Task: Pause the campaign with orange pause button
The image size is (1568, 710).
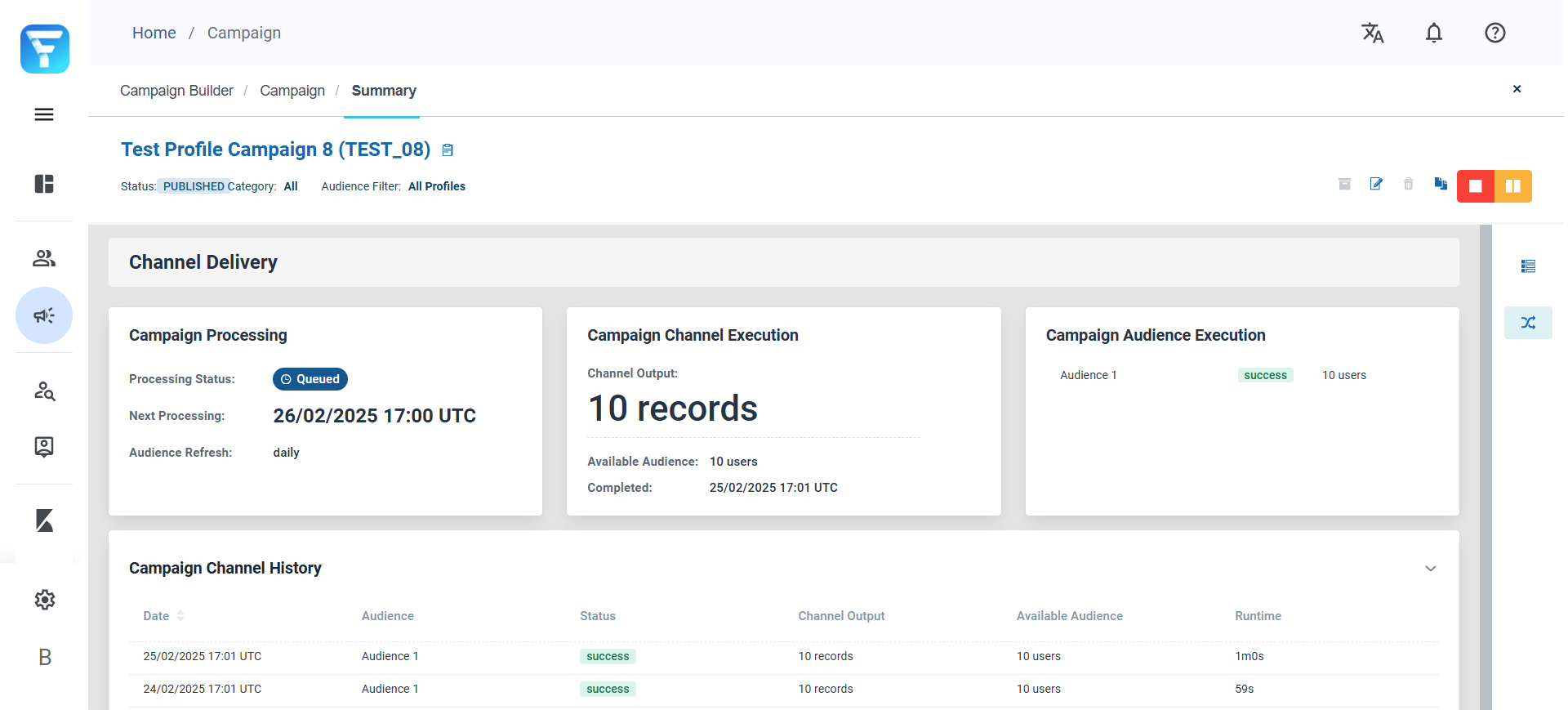Action: click(x=1513, y=186)
